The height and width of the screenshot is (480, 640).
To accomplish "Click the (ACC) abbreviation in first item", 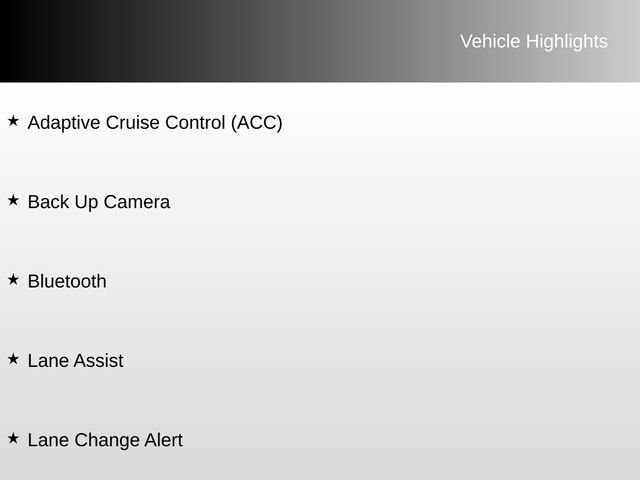I will 257,123.
